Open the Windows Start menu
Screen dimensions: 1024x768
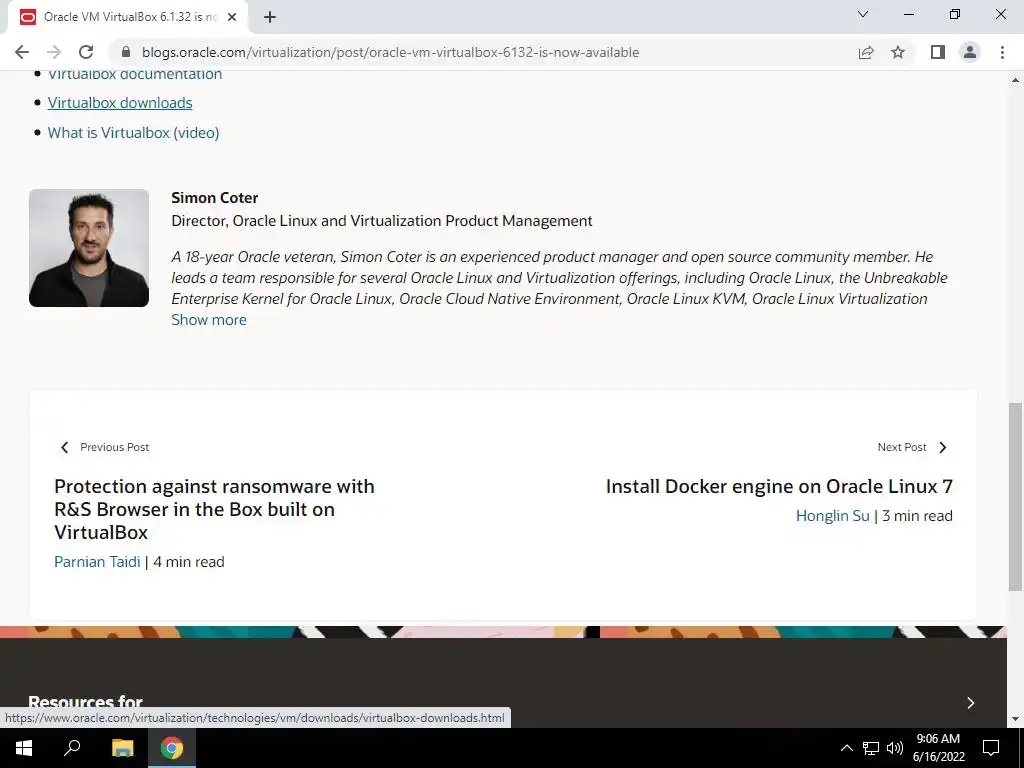tap(24, 748)
